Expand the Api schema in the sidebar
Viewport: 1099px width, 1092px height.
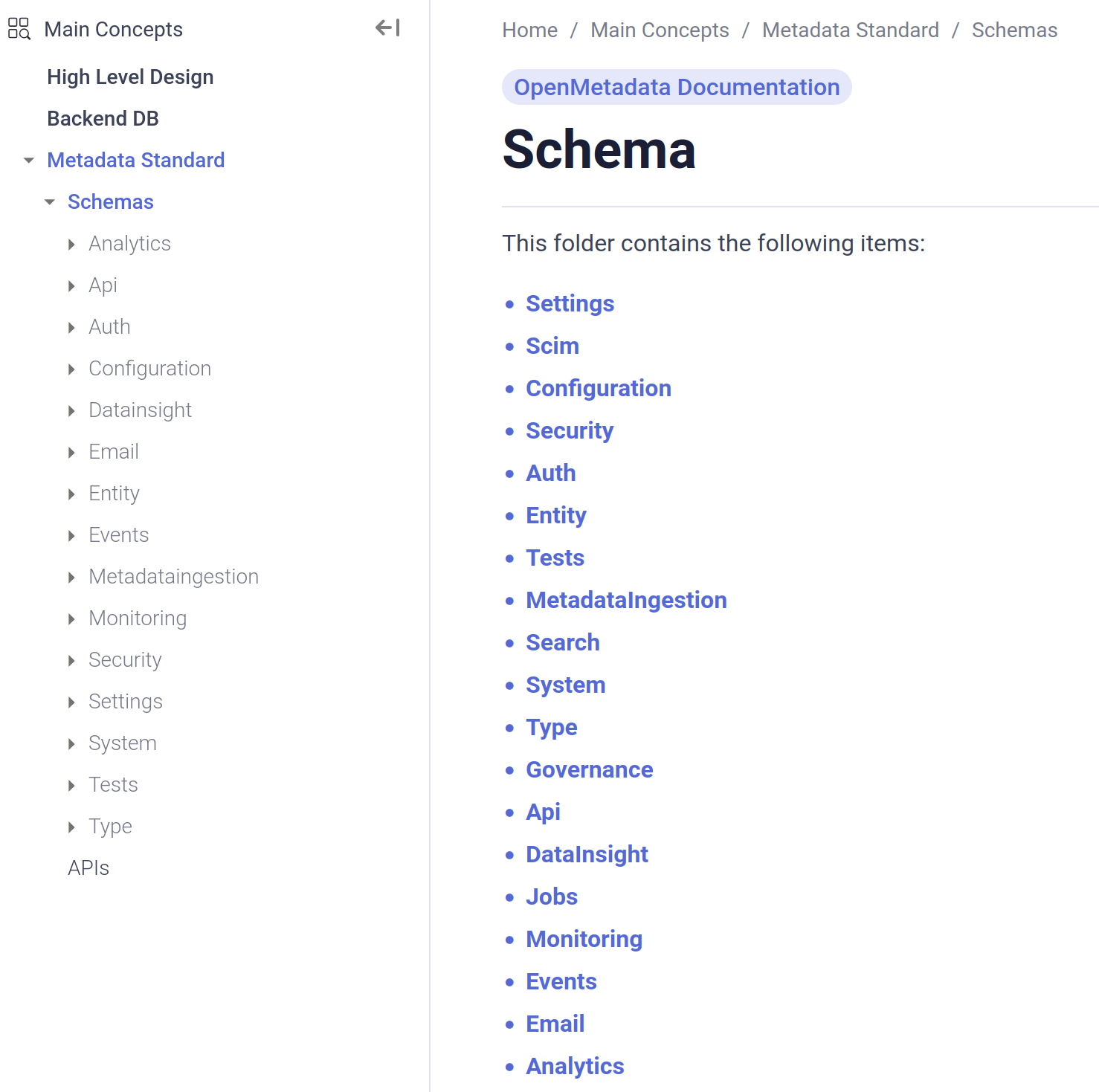point(71,285)
